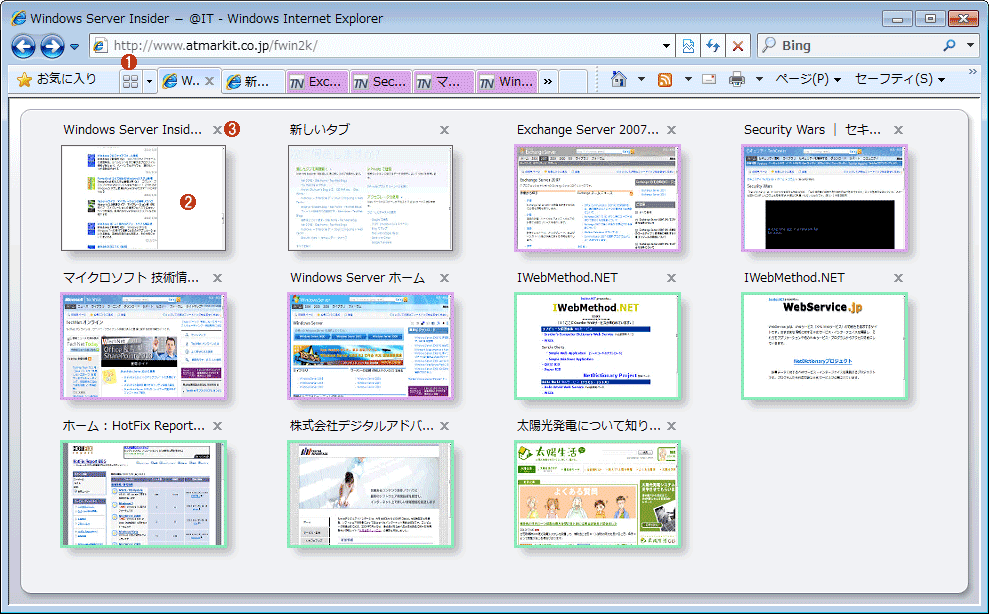This screenshot has width=989, height=614.
Task: Click the Home icon in command bar
Action: (x=619, y=80)
